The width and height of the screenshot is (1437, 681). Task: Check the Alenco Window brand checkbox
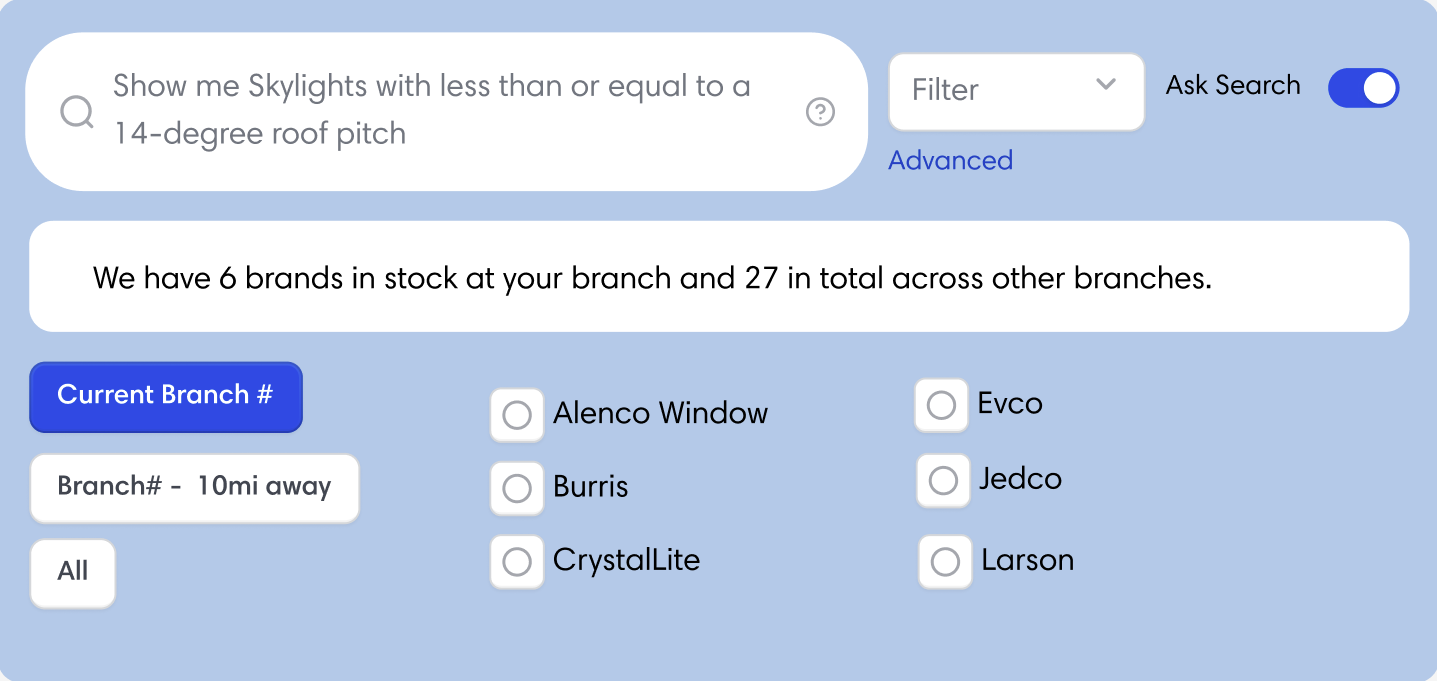[x=517, y=414]
